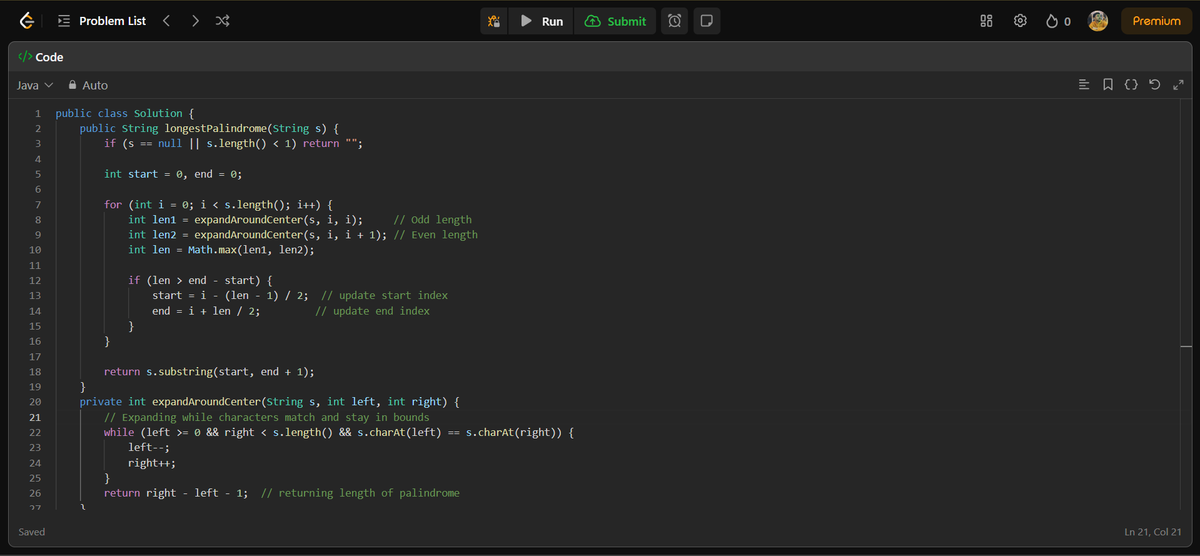Click line number 21 in gutter
Viewport: 1200px width, 556px height.
[x=34, y=417]
